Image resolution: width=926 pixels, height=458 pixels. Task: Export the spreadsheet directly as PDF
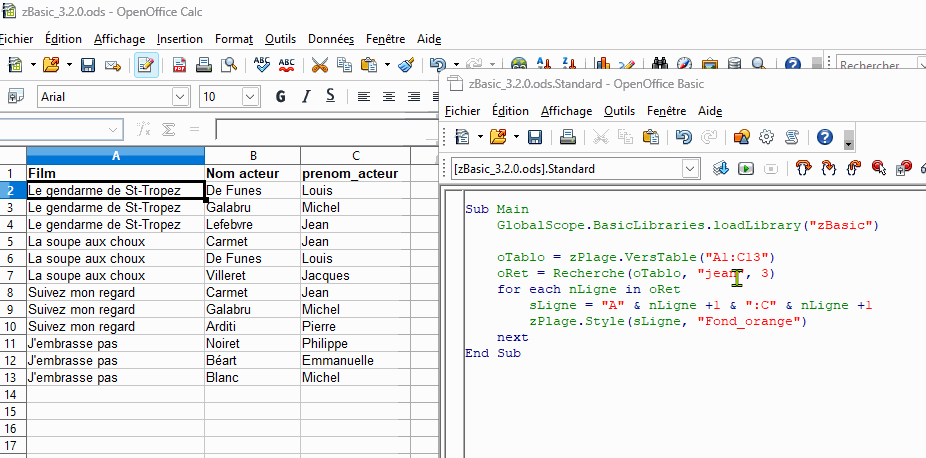coord(180,66)
